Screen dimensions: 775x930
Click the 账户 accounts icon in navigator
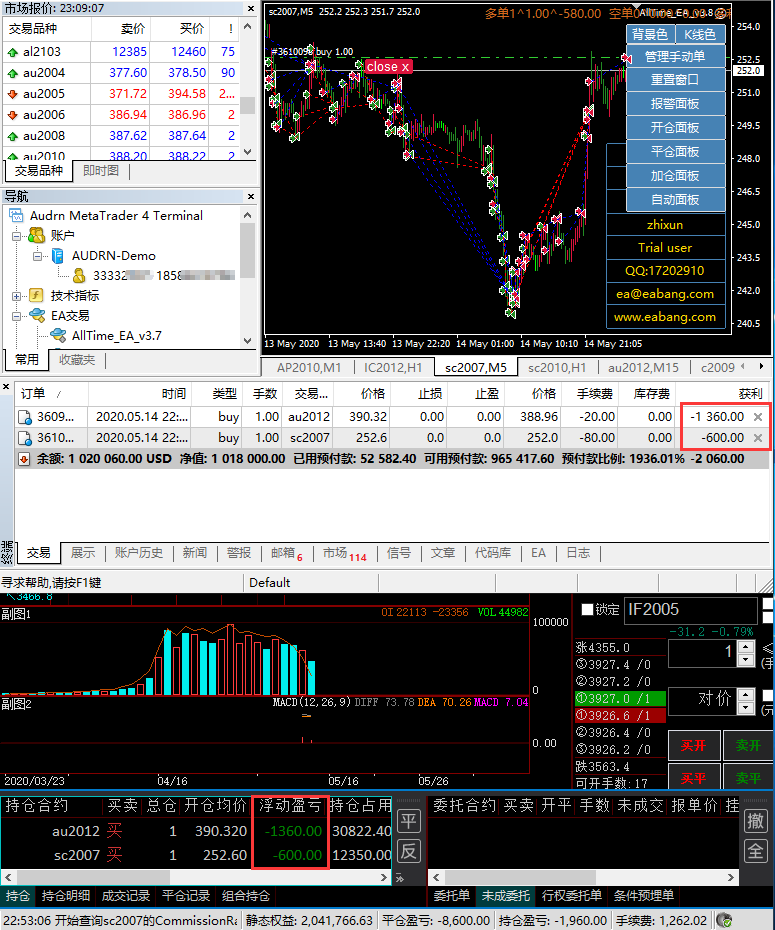coord(36,235)
